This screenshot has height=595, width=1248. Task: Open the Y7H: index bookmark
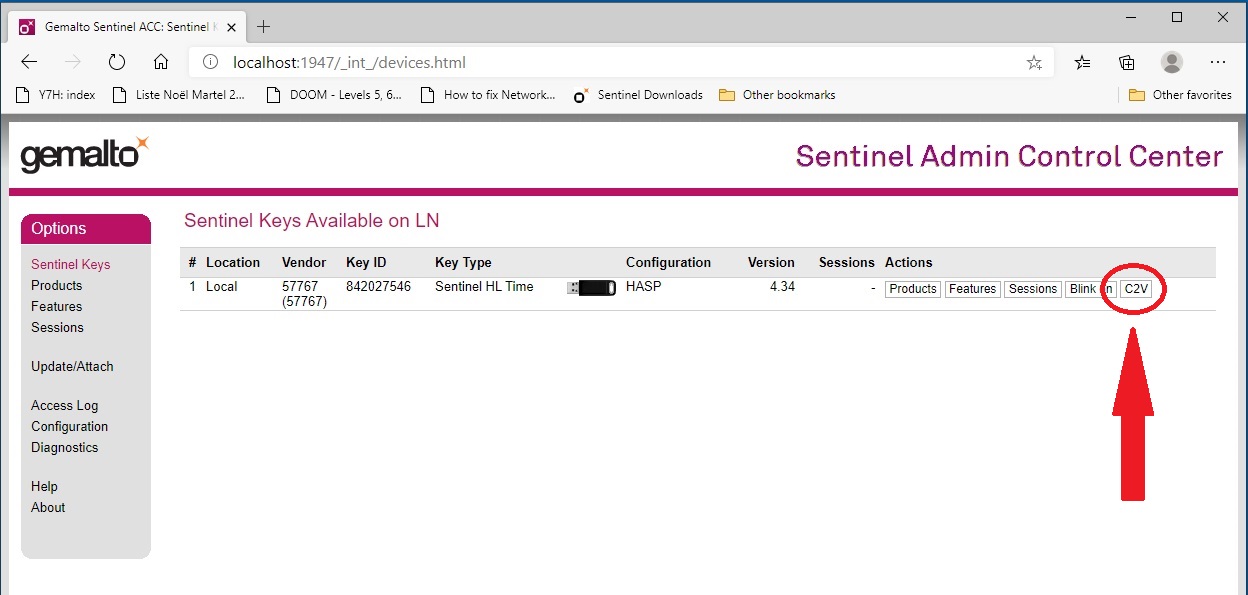57,95
